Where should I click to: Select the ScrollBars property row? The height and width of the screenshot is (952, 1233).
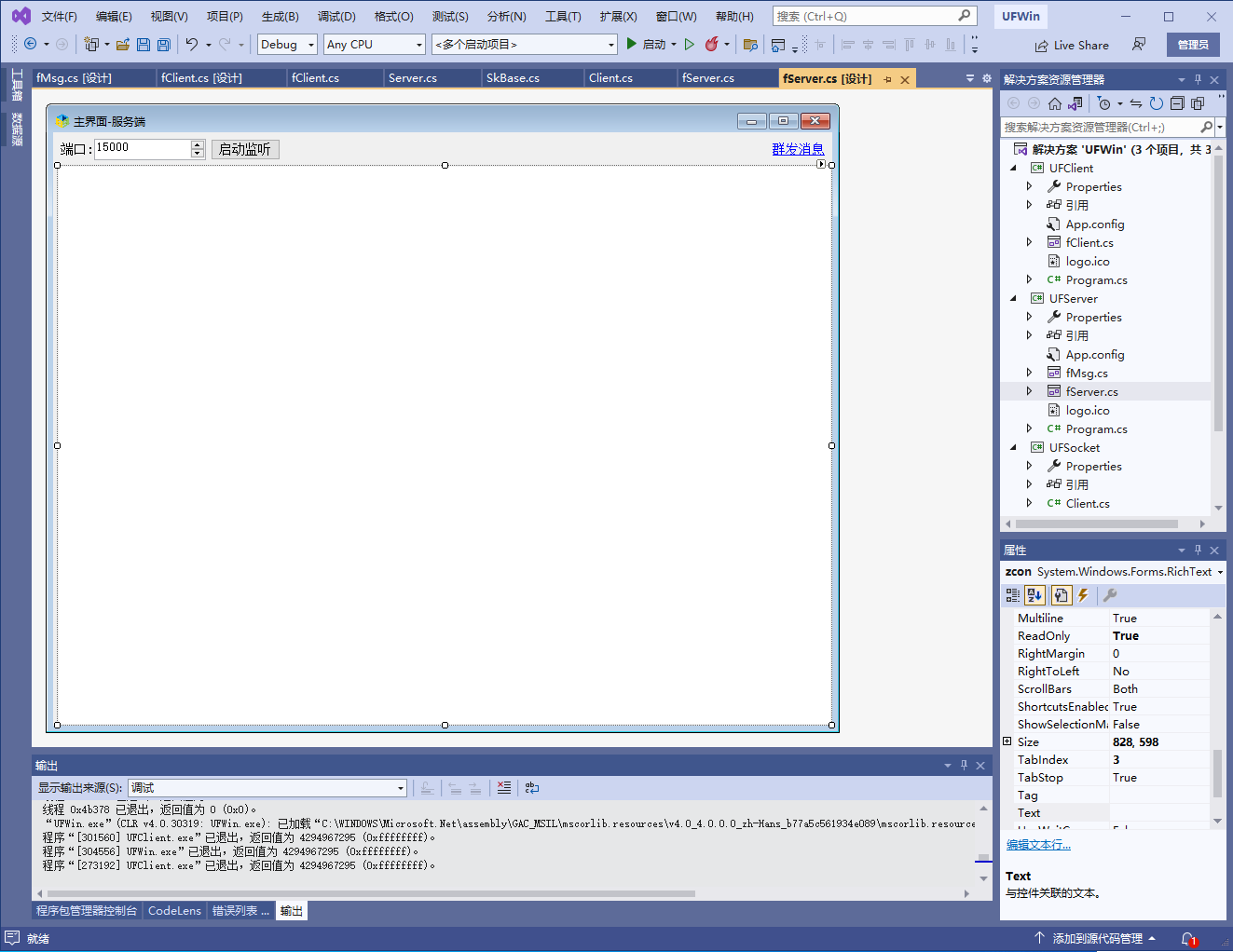[1112, 689]
